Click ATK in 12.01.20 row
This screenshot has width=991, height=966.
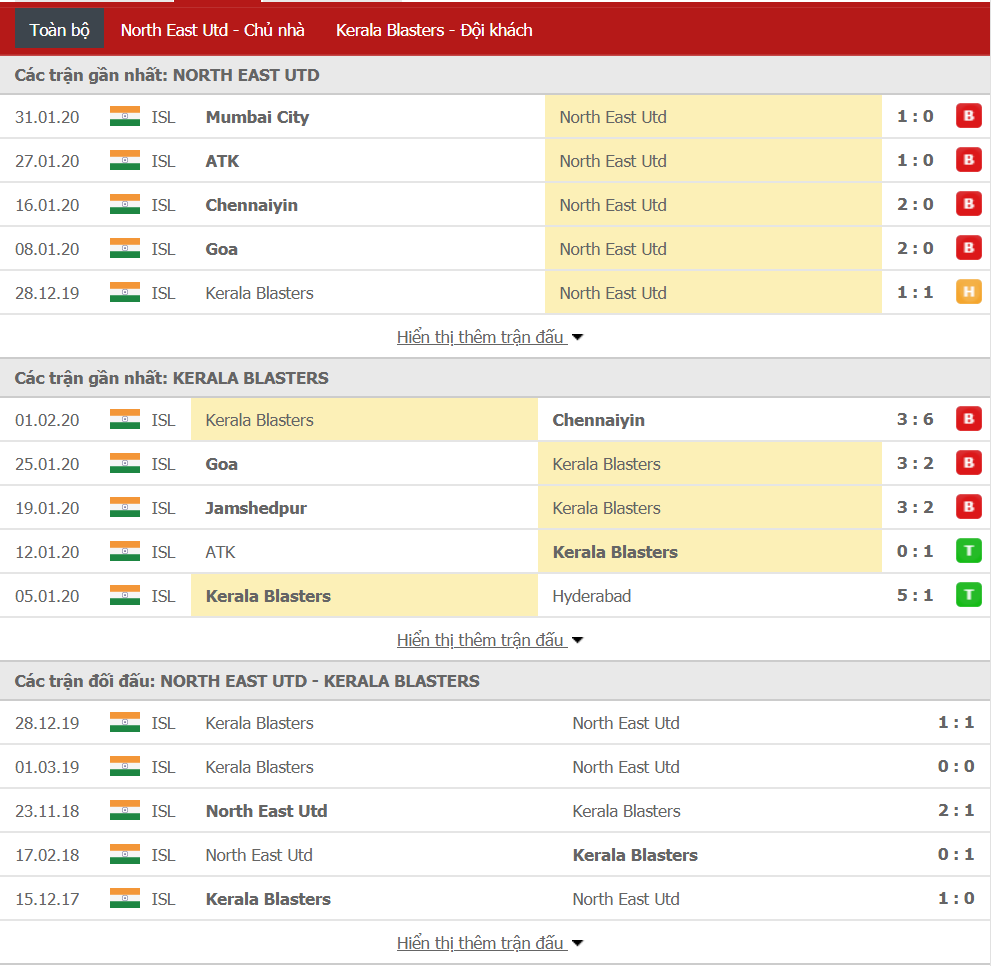tap(221, 552)
